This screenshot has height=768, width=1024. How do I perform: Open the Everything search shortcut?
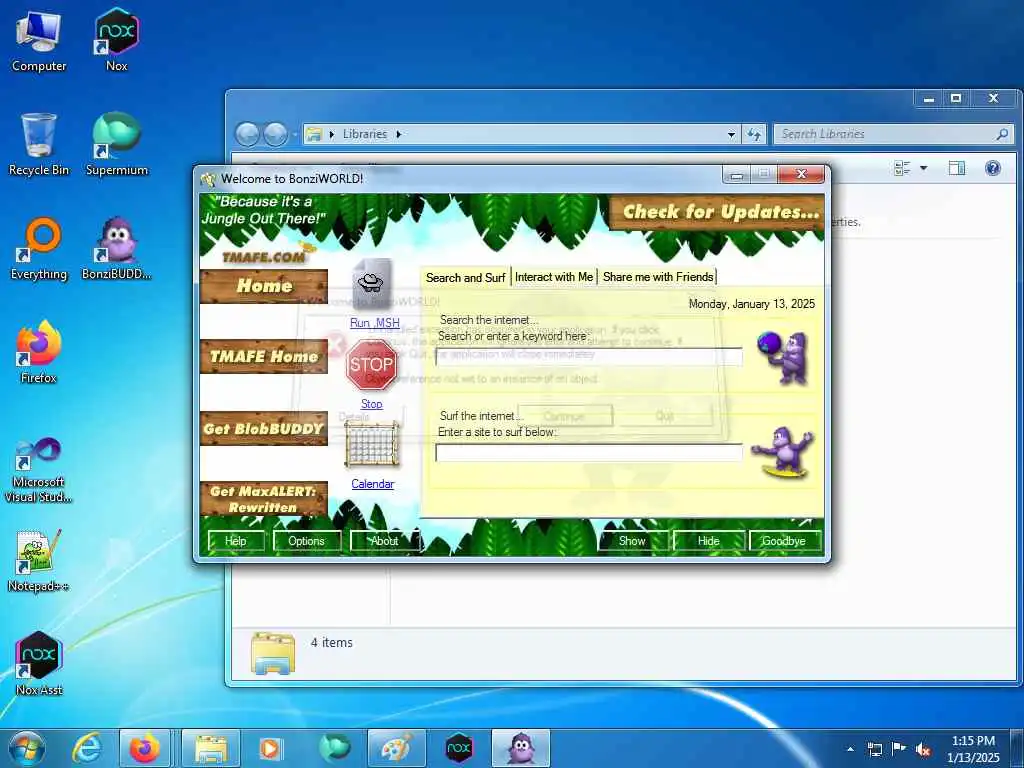pyautogui.click(x=39, y=248)
